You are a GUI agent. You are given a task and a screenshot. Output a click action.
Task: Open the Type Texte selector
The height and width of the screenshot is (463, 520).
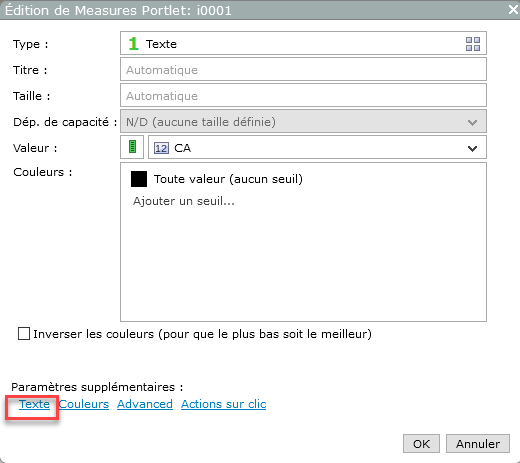click(x=303, y=43)
